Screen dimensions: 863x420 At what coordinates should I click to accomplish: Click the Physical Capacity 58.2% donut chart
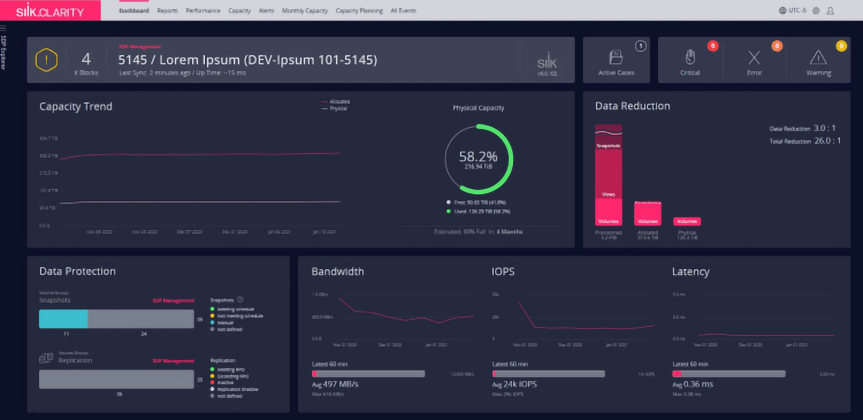[x=478, y=158]
